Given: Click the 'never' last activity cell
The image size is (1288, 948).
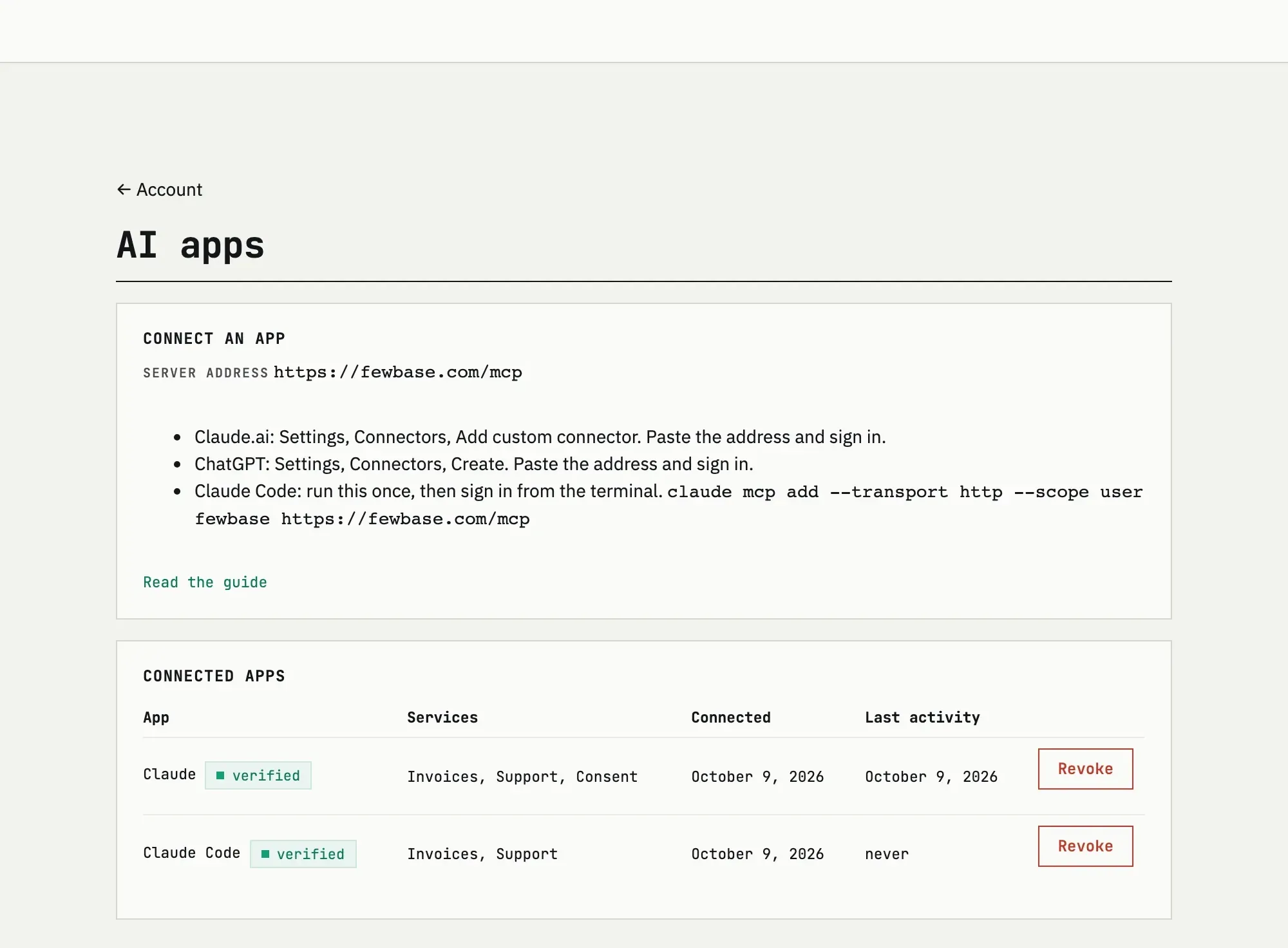Looking at the screenshot, I should 887,854.
